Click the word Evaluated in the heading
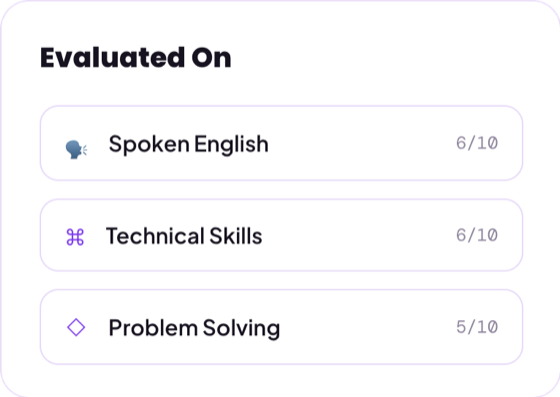The image size is (560, 397). [112, 57]
